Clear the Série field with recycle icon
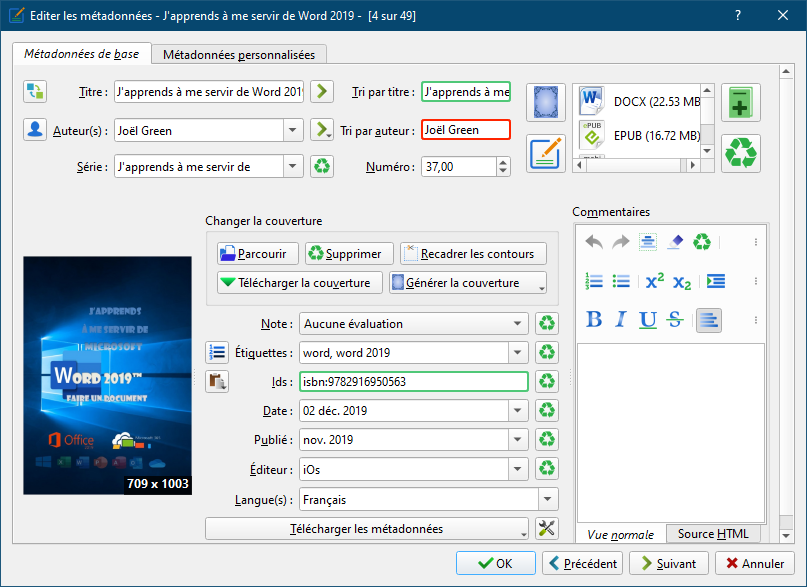The height and width of the screenshot is (587, 807). [322, 166]
